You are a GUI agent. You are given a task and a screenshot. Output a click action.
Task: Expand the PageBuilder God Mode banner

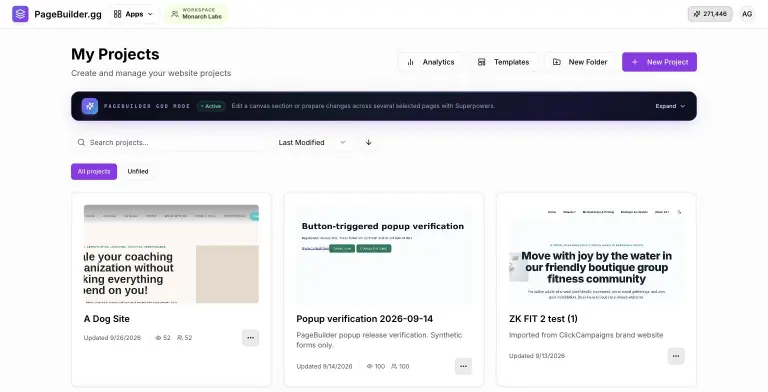[670, 106]
